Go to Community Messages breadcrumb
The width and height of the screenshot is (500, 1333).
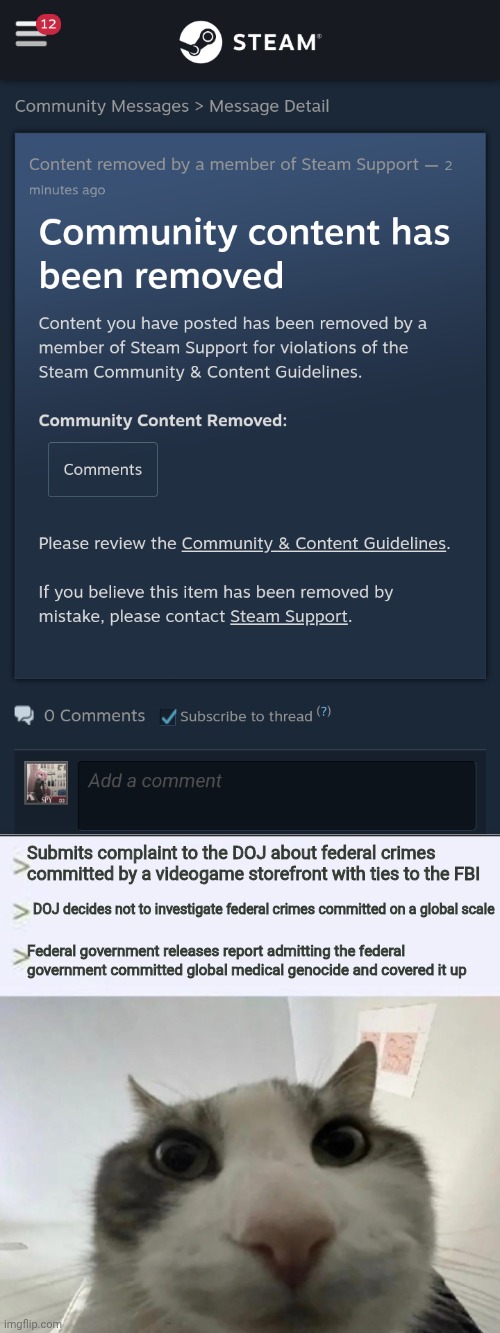(x=102, y=106)
